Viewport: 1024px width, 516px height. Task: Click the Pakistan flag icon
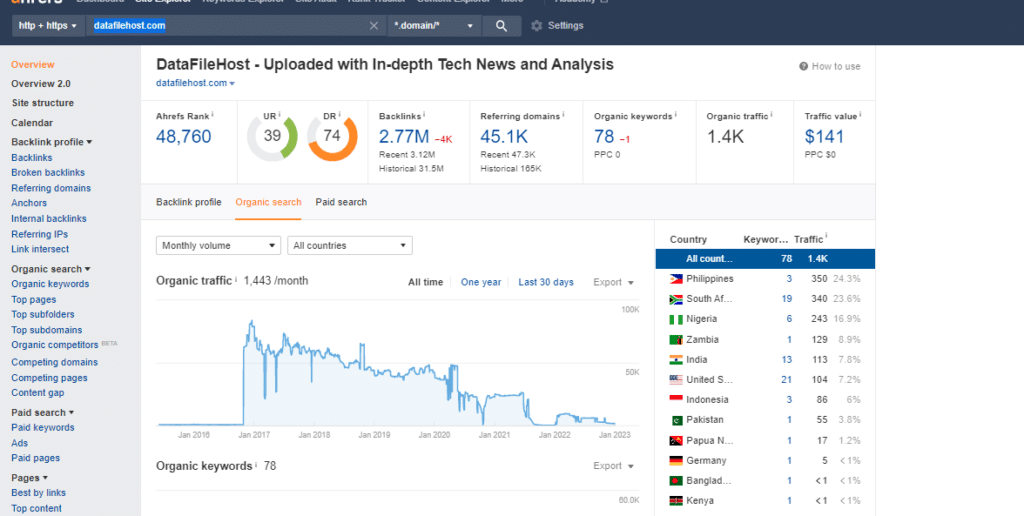click(676, 420)
